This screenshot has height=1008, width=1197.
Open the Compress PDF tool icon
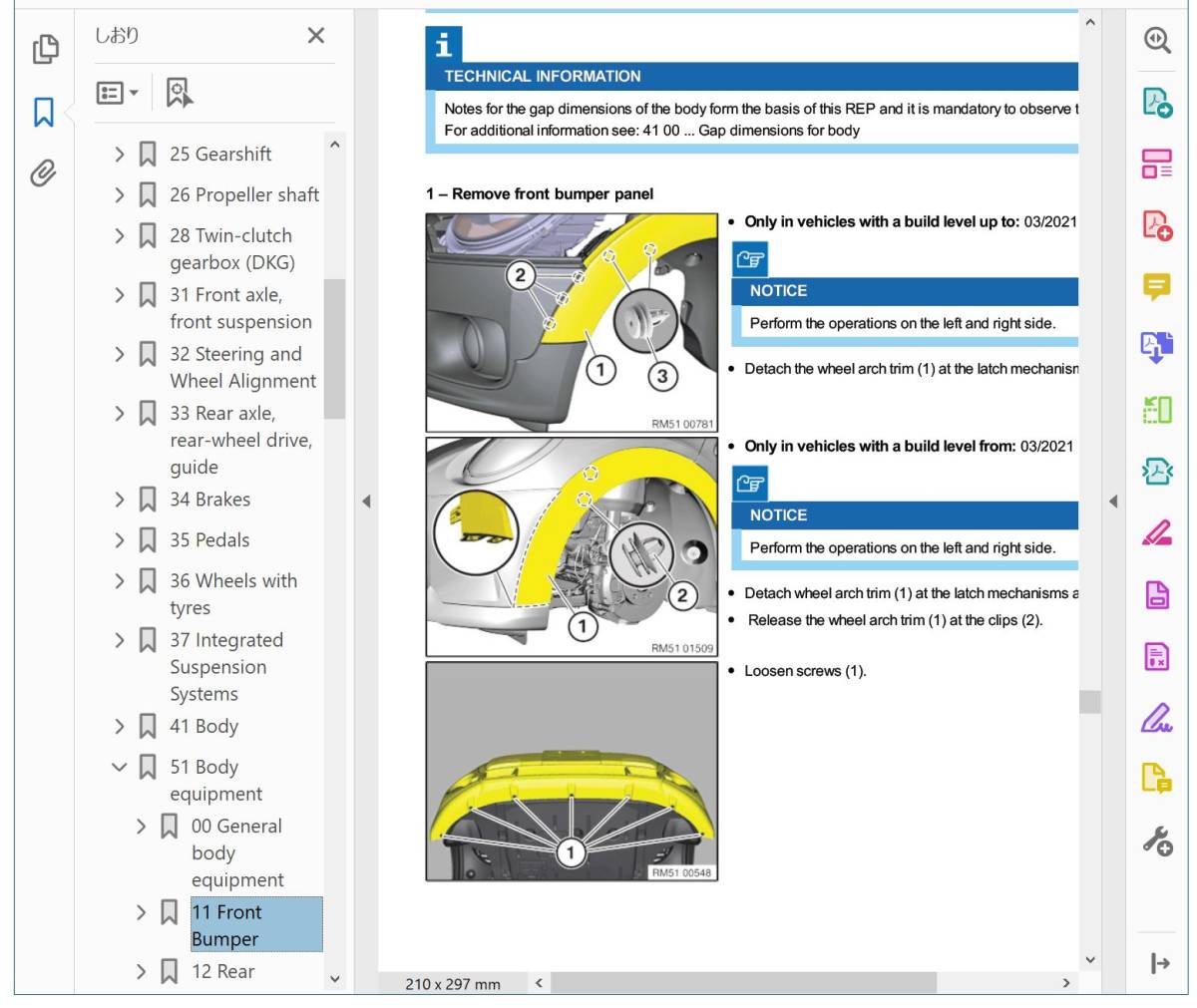click(1157, 471)
